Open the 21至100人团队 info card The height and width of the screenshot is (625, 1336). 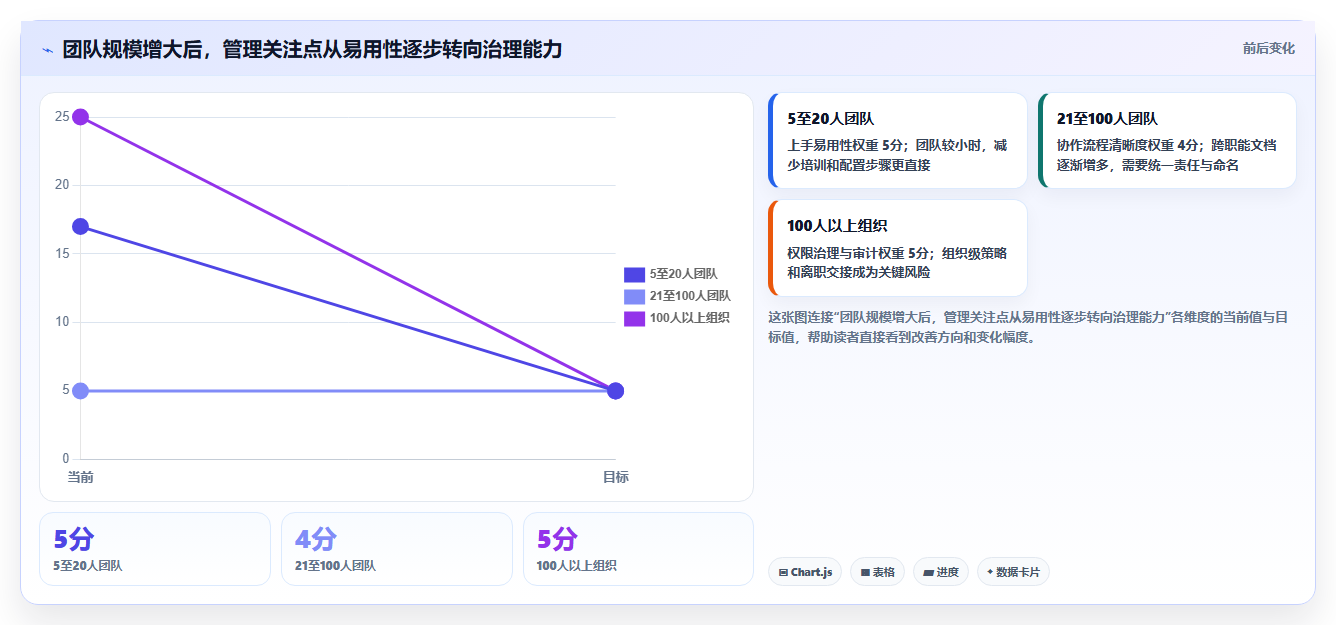(x=1167, y=141)
